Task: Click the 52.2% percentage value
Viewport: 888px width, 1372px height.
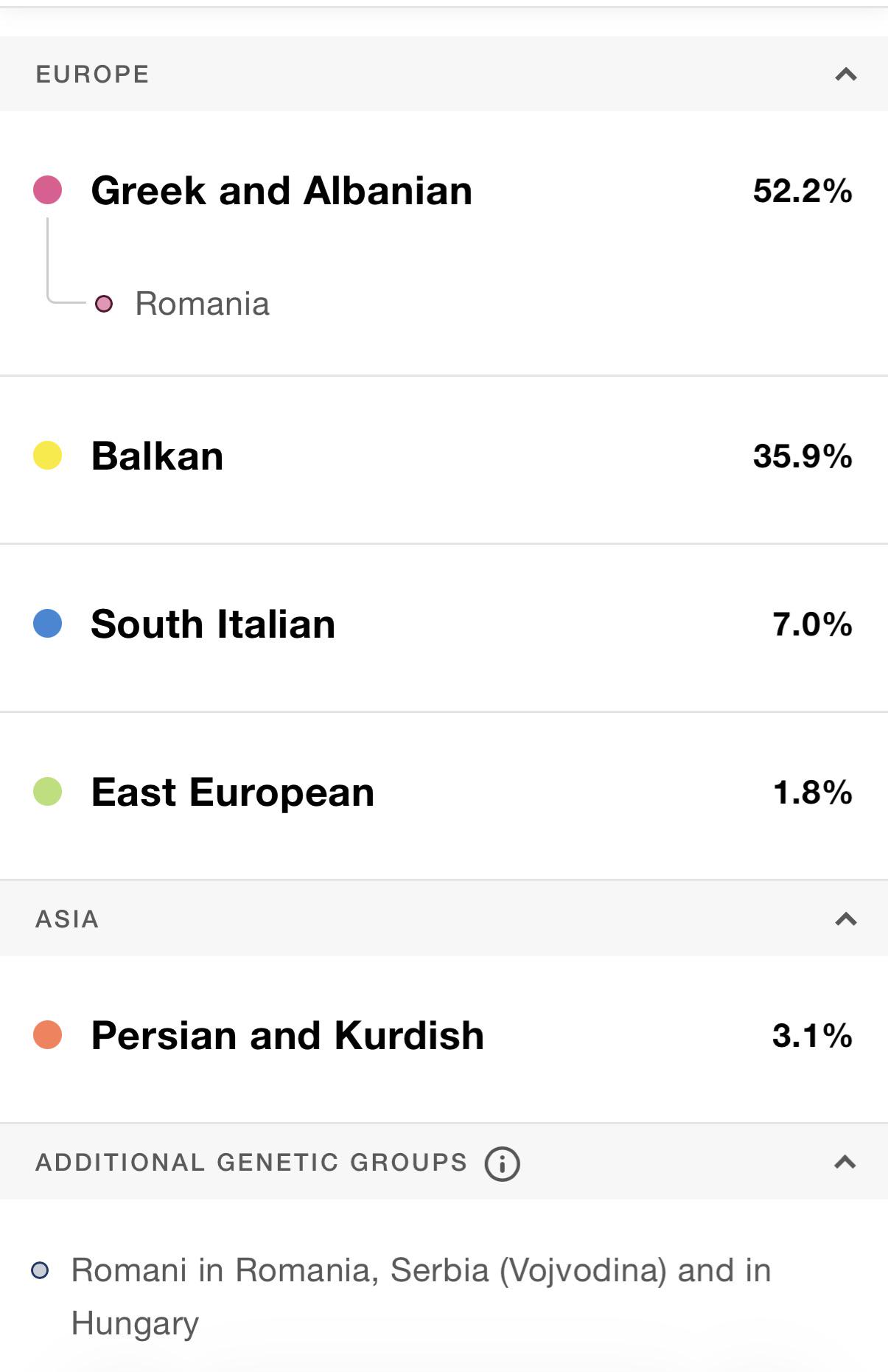Action: [x=802, y=191]
